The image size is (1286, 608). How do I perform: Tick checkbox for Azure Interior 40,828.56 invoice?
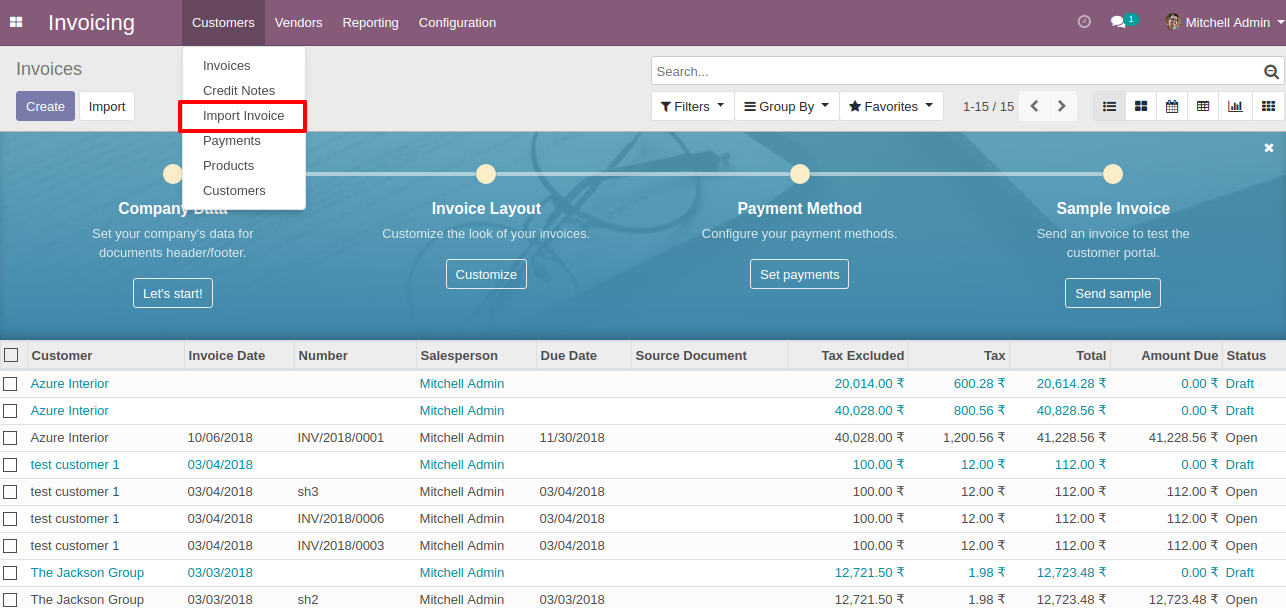[x=10, y=411]
